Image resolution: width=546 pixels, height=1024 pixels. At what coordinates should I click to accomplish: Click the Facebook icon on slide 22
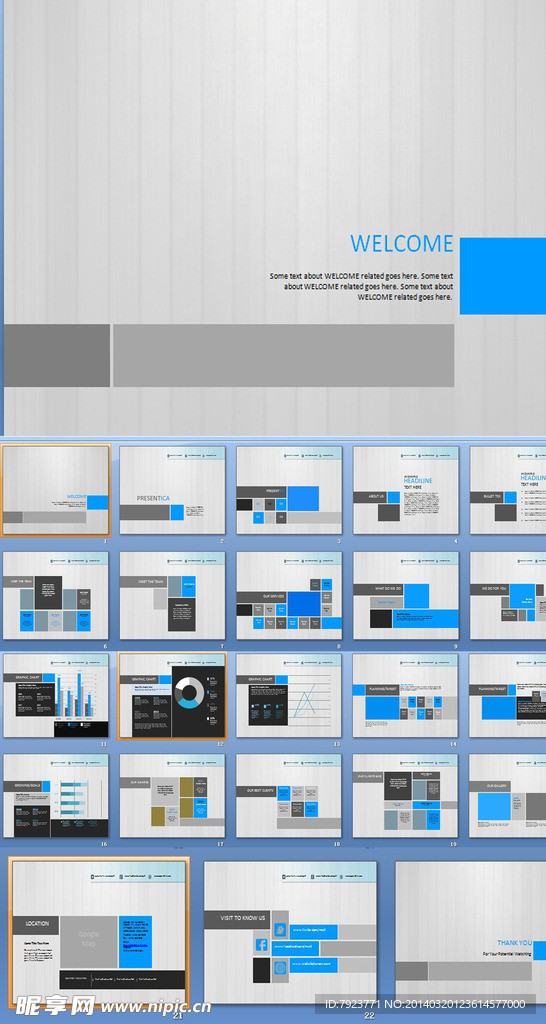pos(261,944)
